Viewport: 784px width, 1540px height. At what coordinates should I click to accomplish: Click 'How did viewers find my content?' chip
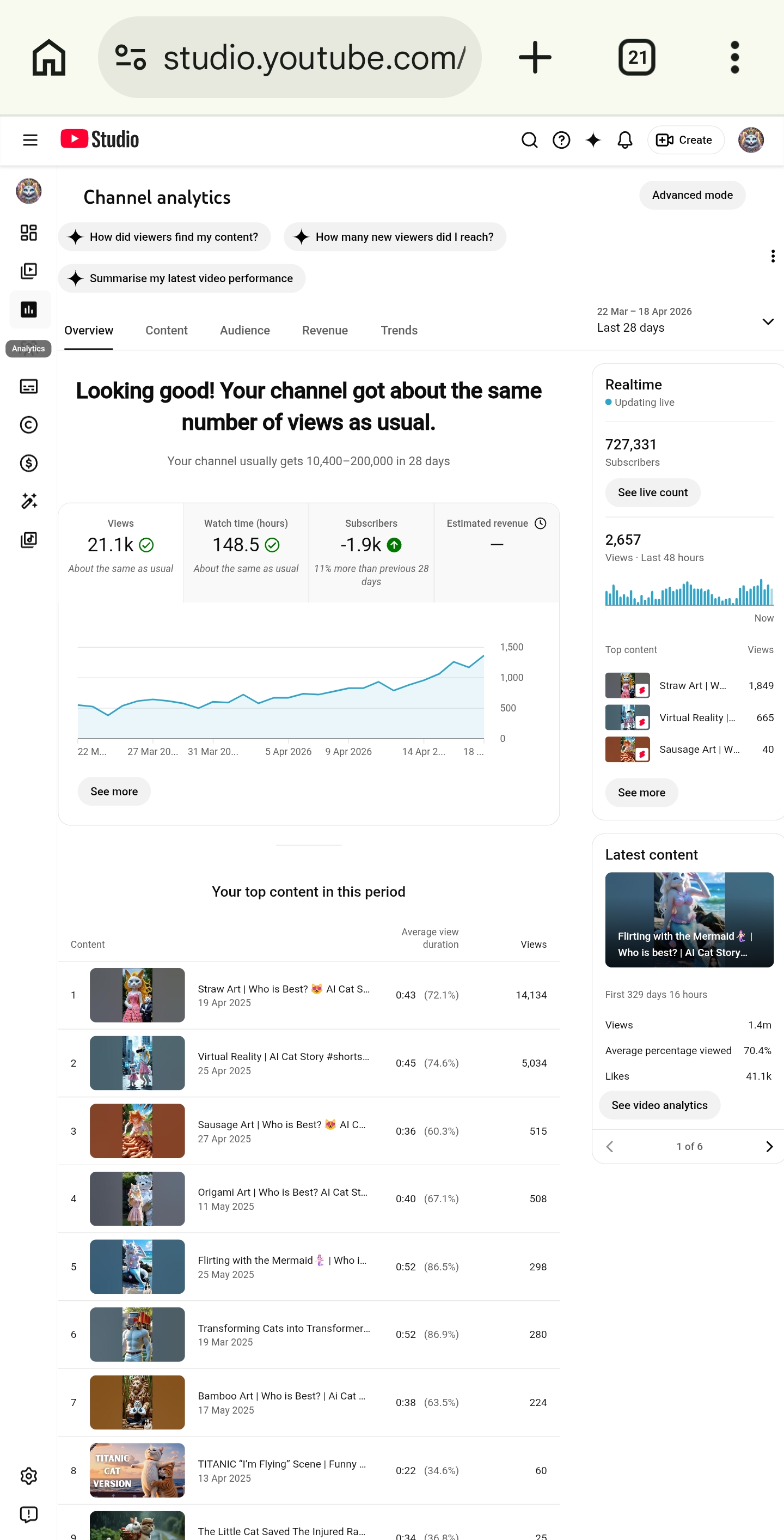[164, 237]
